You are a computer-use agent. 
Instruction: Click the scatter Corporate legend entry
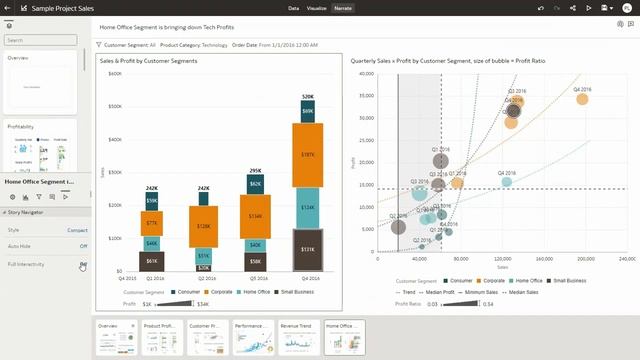(x=491, y=281)
